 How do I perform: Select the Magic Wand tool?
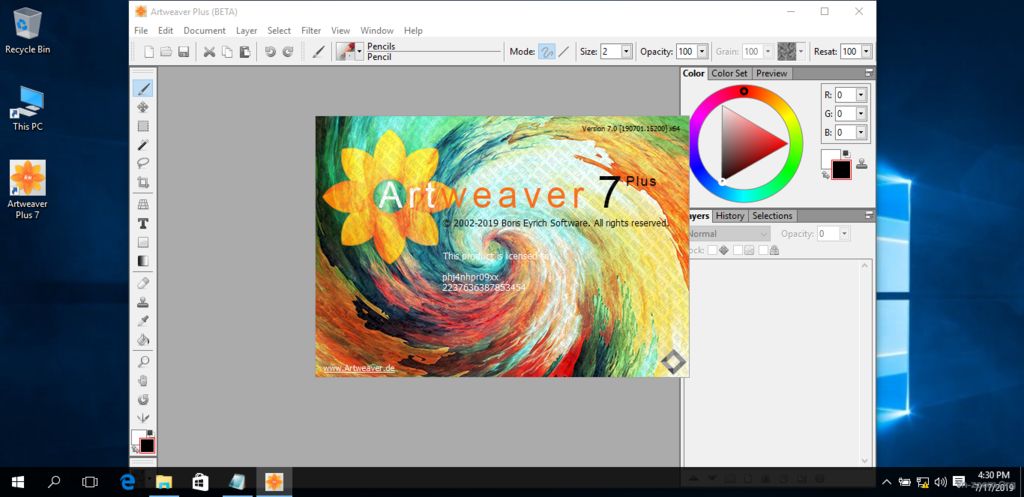point(143,145)
